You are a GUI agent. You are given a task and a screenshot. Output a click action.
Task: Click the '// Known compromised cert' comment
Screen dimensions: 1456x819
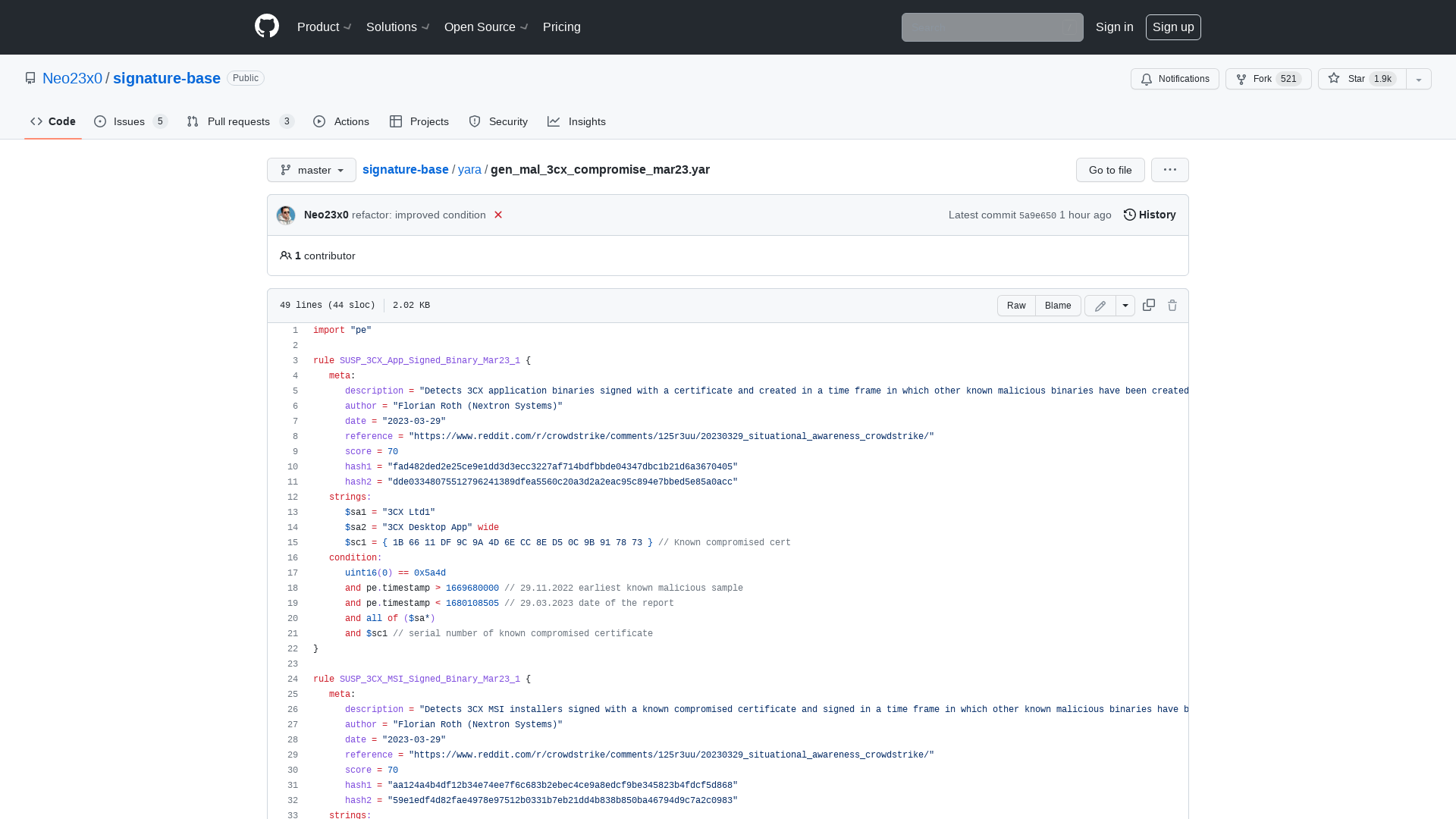click(x=724, y=543)
